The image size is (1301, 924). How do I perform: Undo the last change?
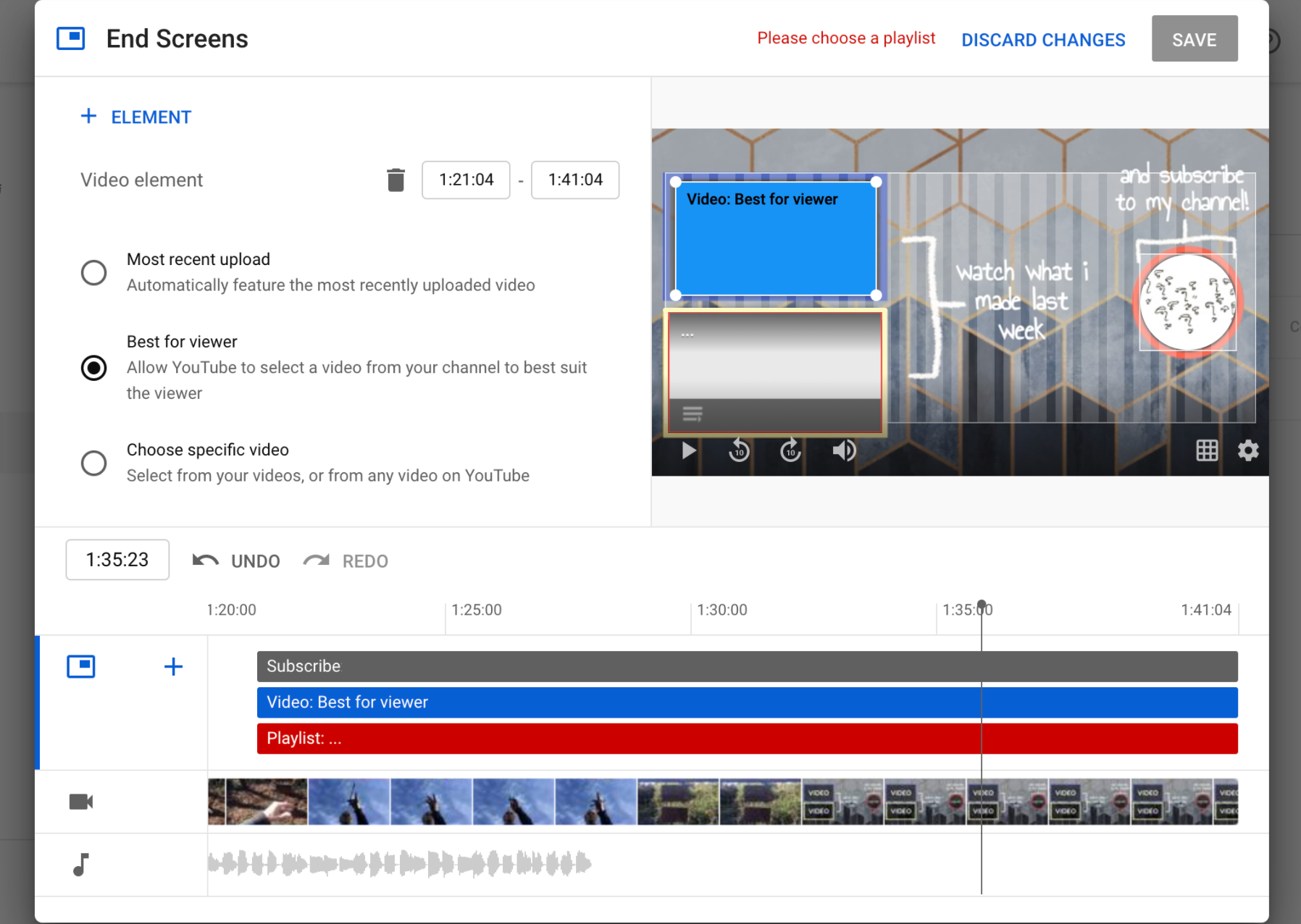[236, 561]
